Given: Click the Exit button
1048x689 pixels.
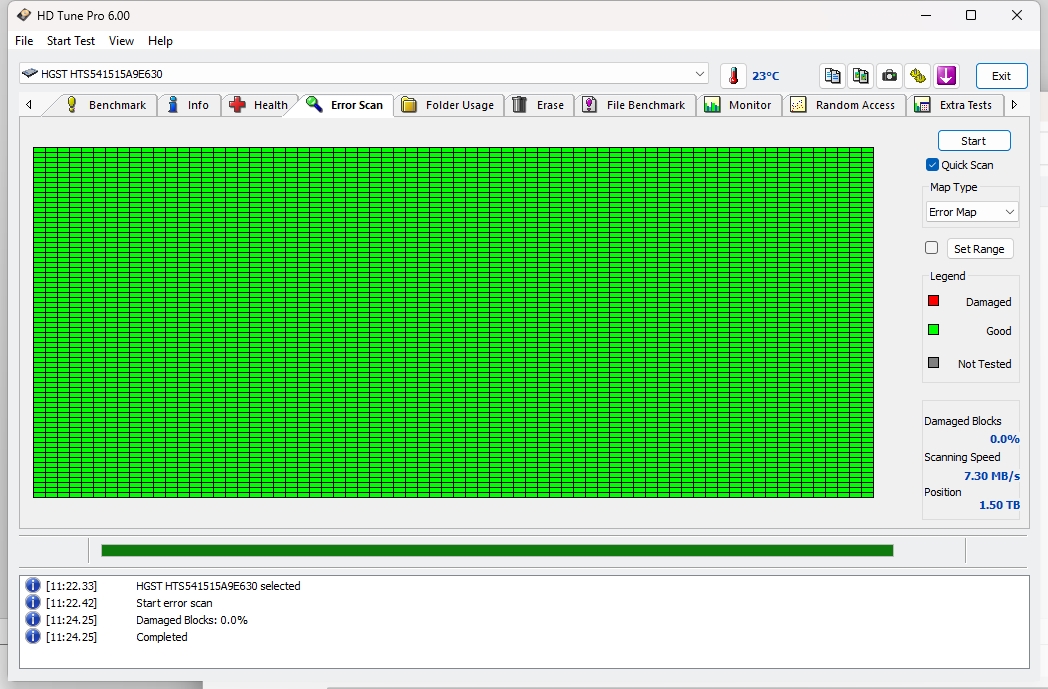Looking at the screenshot, I should (1001, 76).
